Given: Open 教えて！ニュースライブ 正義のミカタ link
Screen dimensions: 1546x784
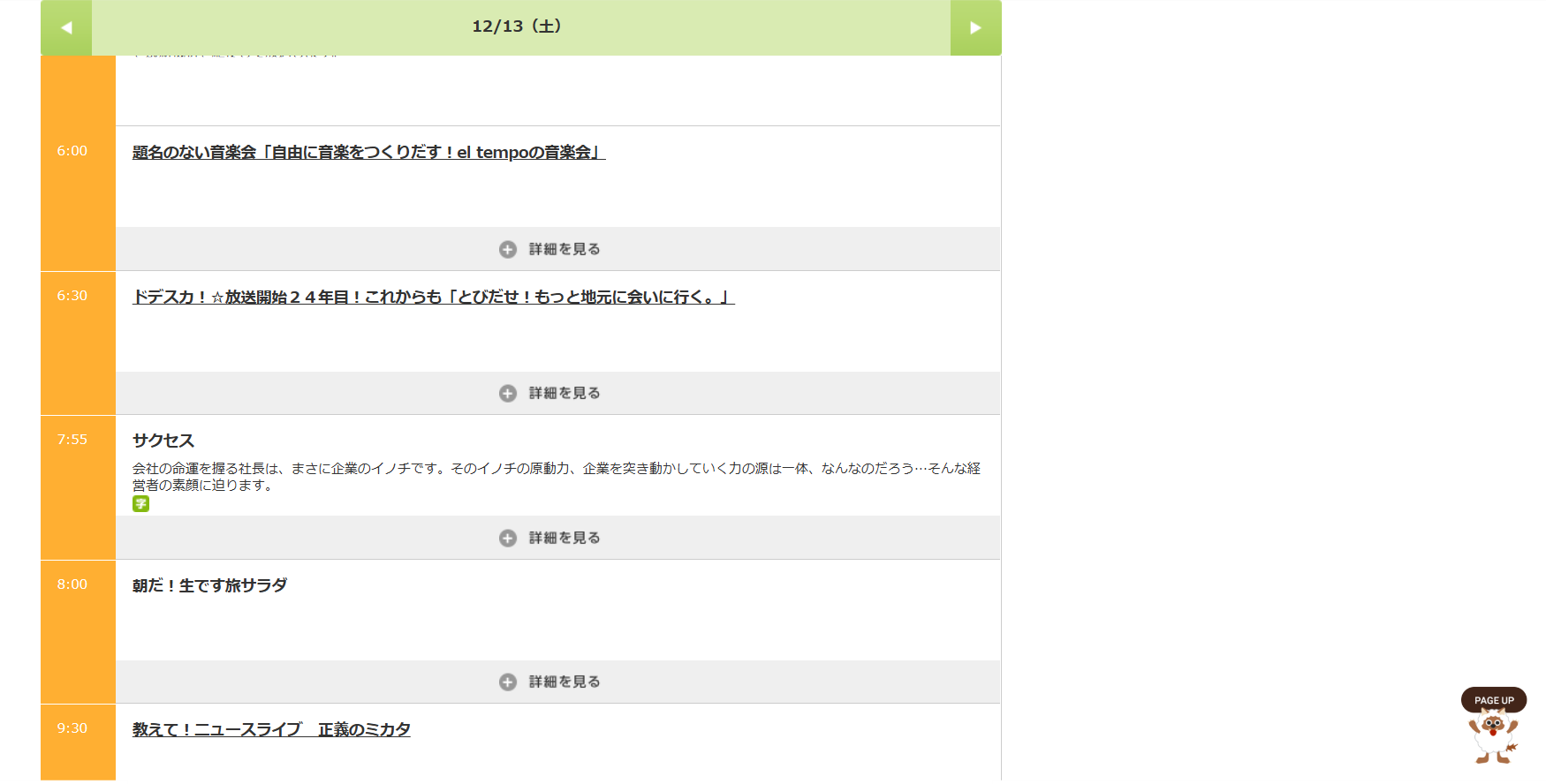Looking at the screenshot, I should click(x=271, y=730).
